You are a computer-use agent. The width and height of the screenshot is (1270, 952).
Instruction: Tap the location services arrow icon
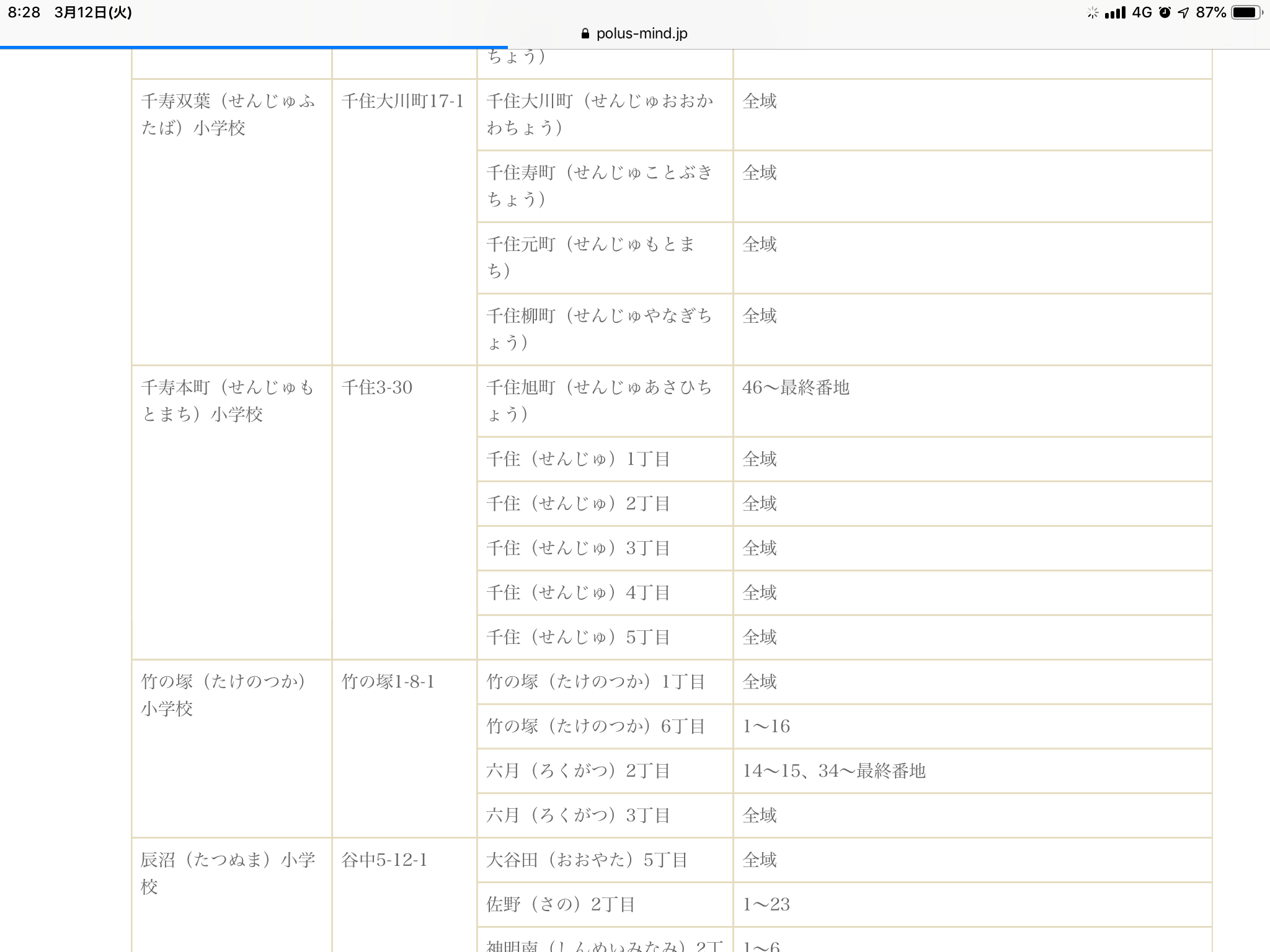[1183, 12]
